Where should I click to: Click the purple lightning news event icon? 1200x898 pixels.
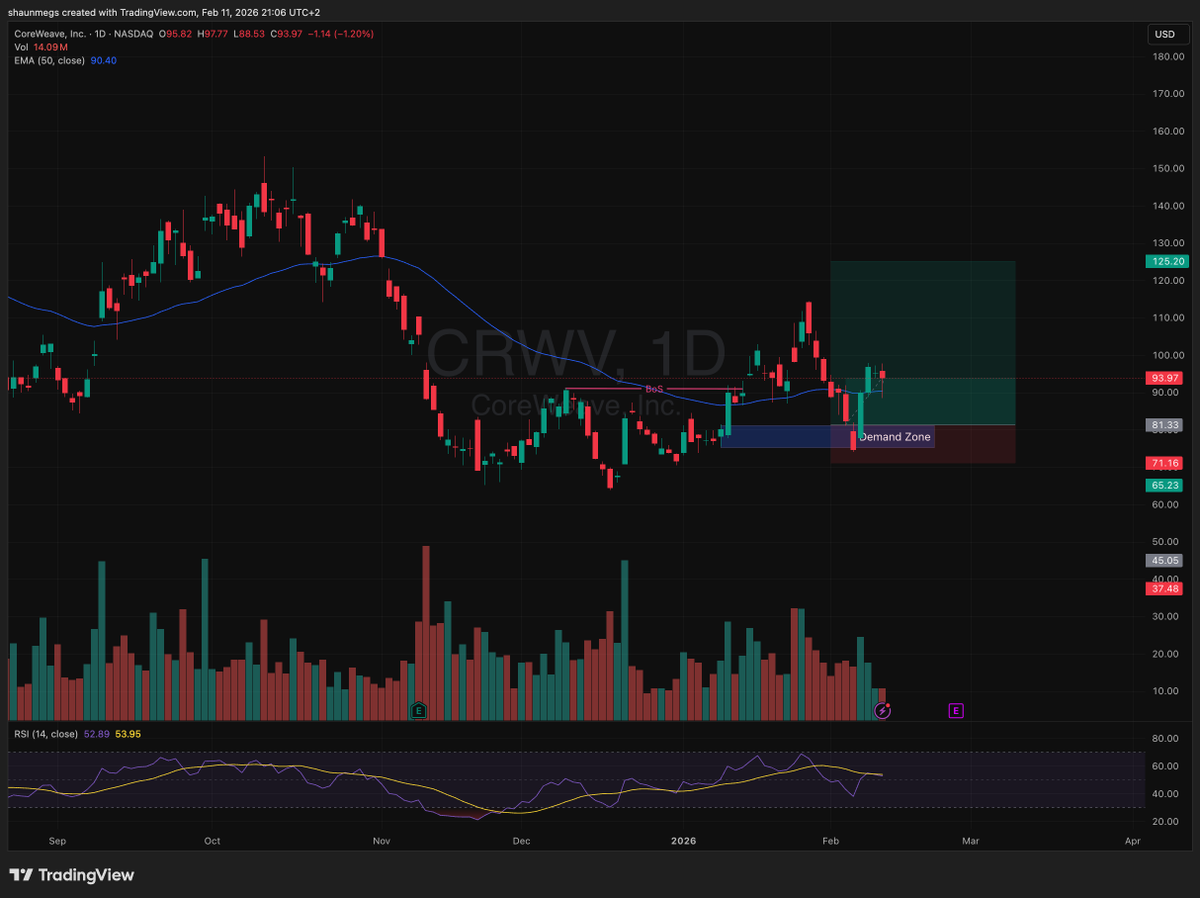883,710
